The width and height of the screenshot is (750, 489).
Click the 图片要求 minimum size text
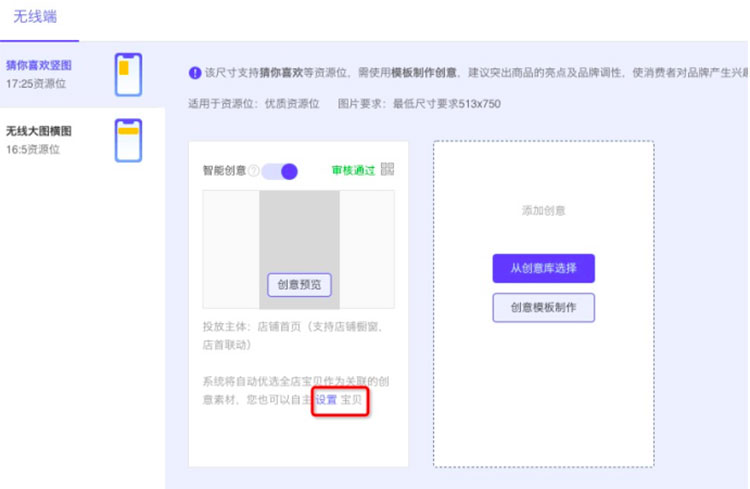(418, 104)
